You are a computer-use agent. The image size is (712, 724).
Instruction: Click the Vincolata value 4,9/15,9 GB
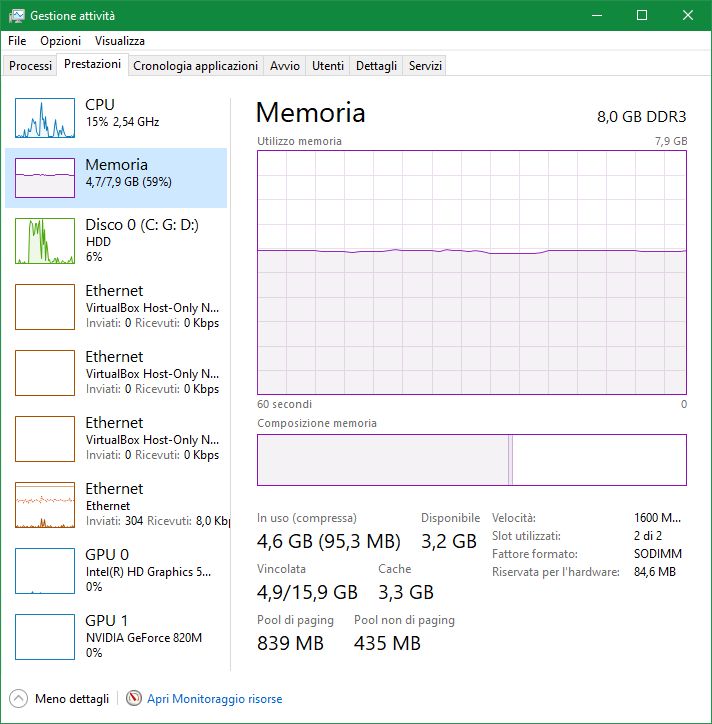(x=308, y=592)
